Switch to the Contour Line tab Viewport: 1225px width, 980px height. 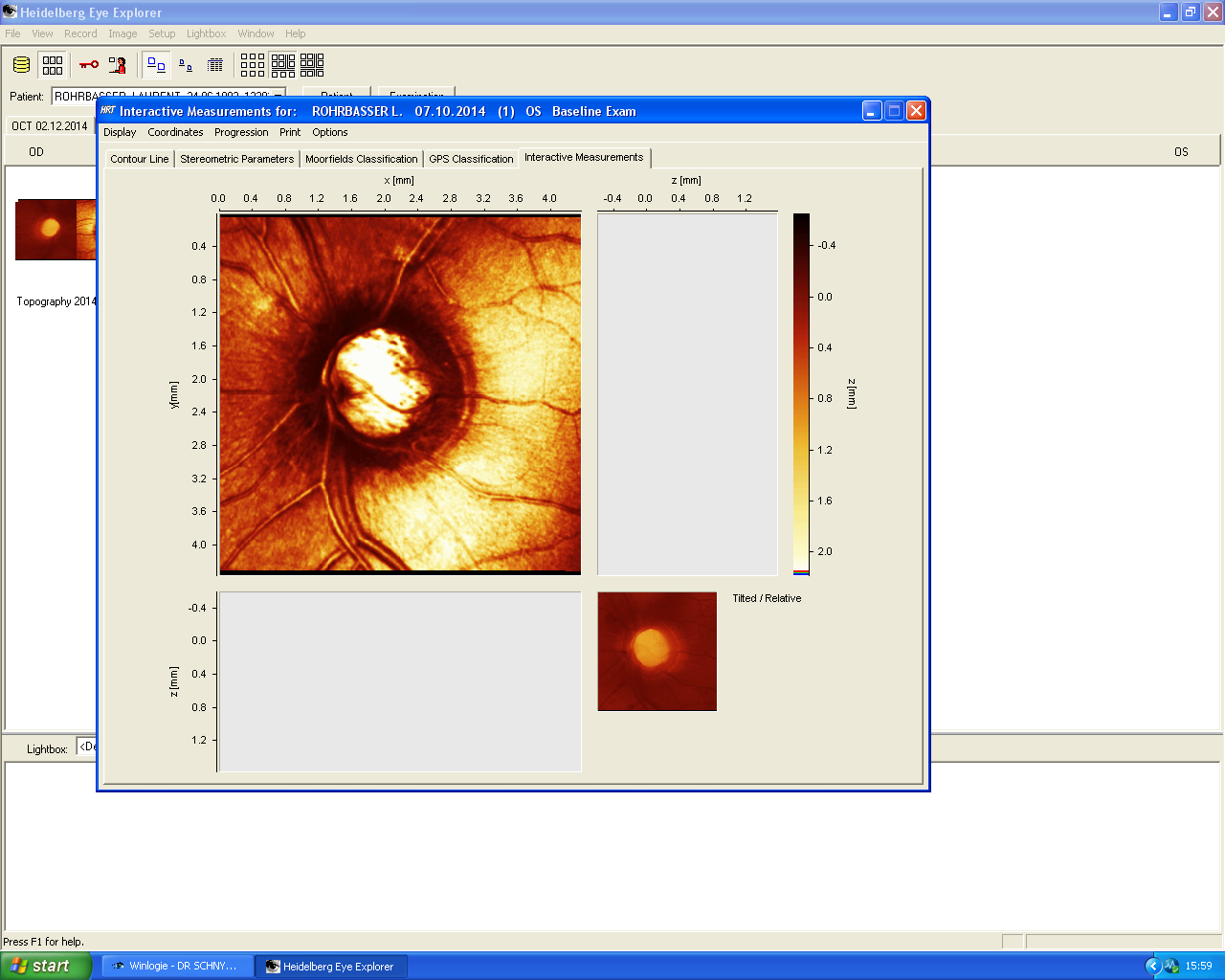click(140, 159)
